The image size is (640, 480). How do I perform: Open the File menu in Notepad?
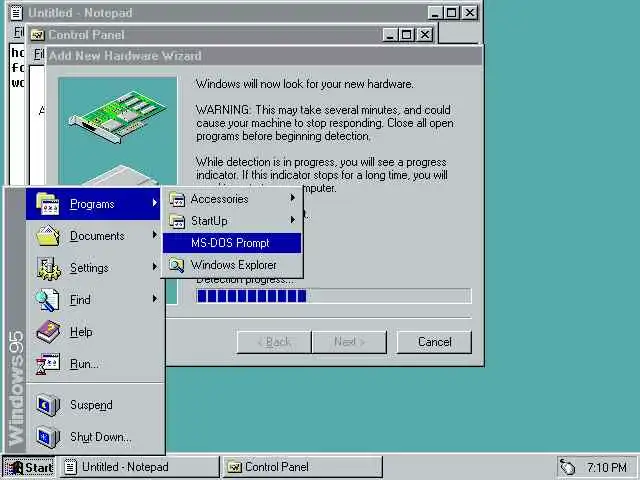[x=18, y=32]
